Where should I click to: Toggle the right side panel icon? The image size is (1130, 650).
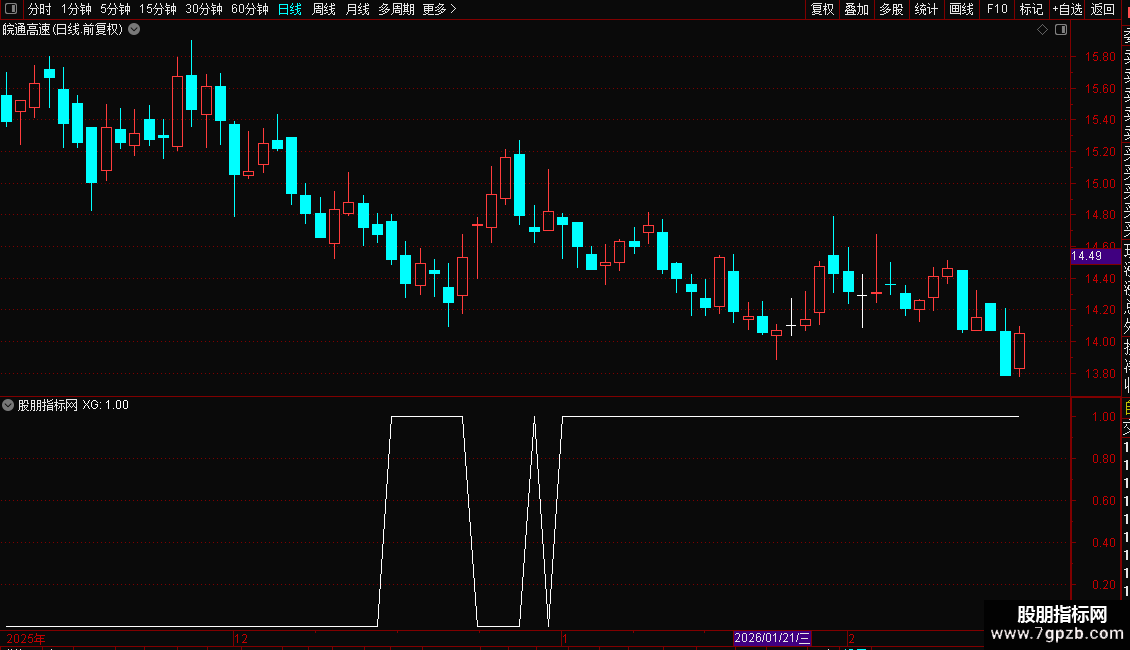(x=1061, y=30)
